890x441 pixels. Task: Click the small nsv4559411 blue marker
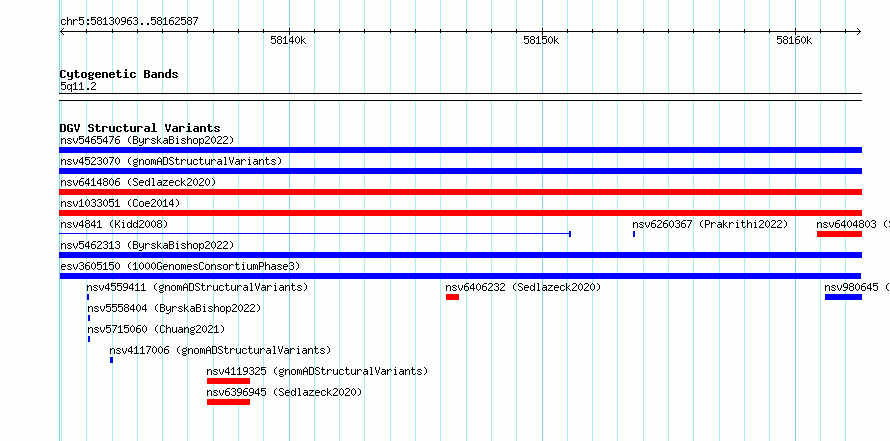[x=88, y=297]
